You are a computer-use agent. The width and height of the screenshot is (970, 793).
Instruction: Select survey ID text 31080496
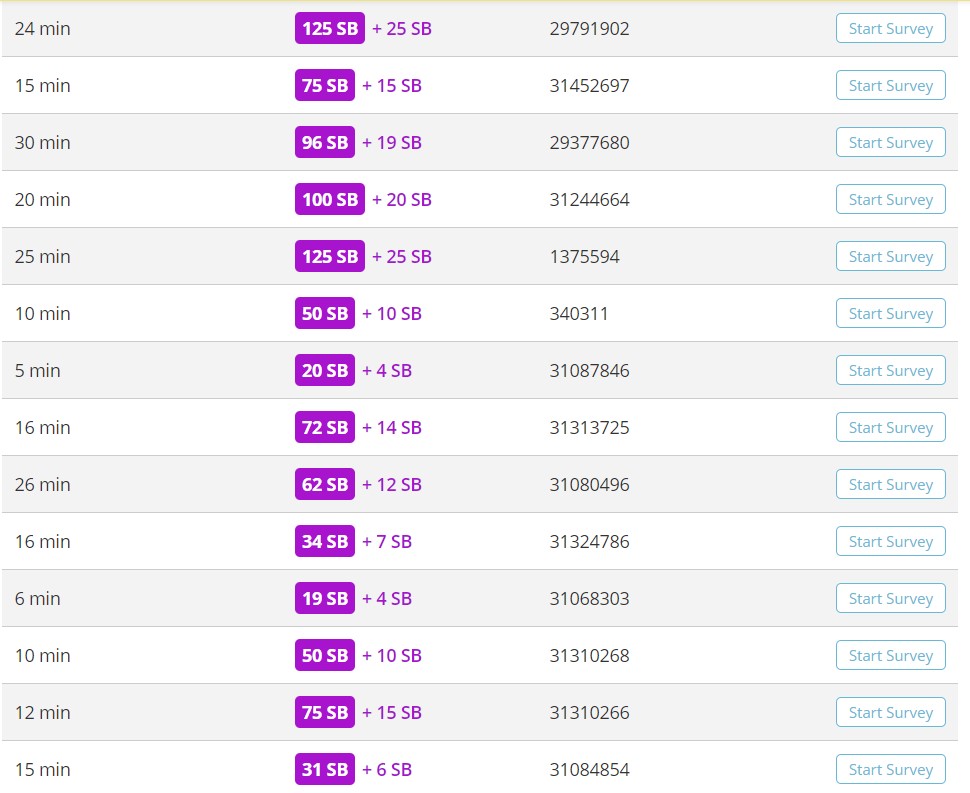[590, 484]
